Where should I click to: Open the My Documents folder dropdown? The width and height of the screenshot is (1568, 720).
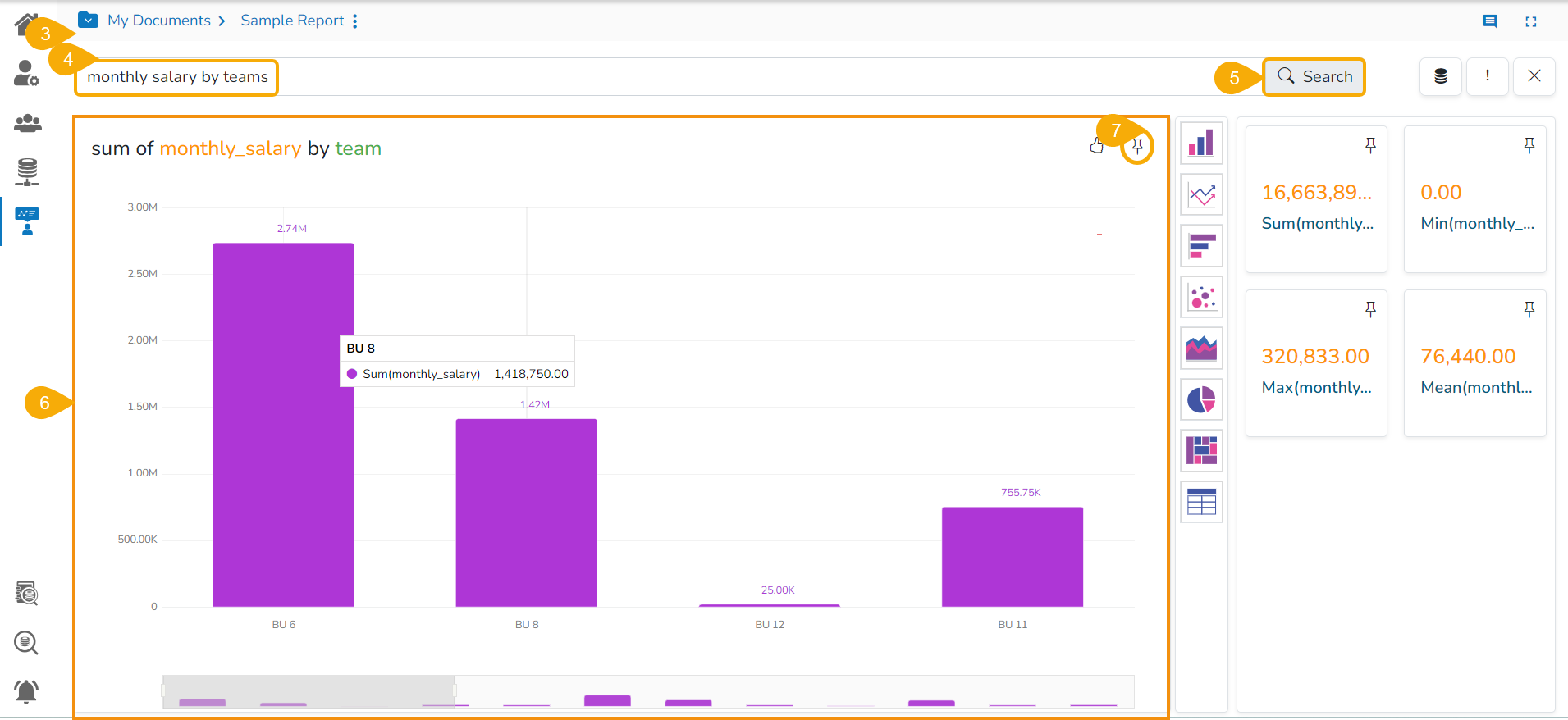(x=89, y=21)
